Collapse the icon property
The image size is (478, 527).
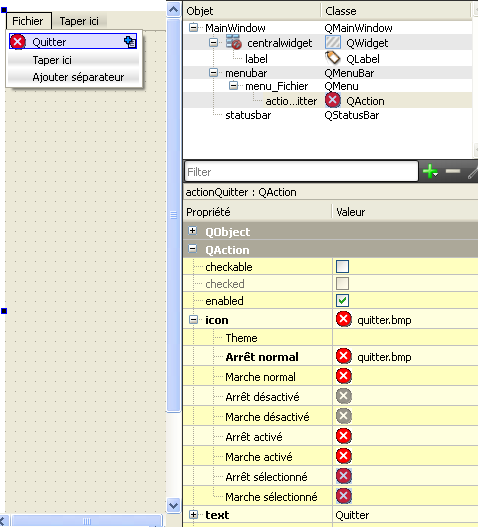(x=193, y=319)
